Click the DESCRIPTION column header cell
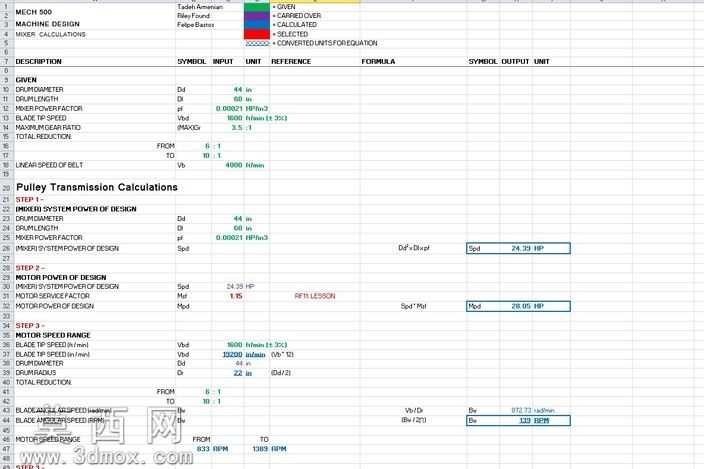Image resolution: width=704 pixels, height=469 pixels. click(39, 61)
